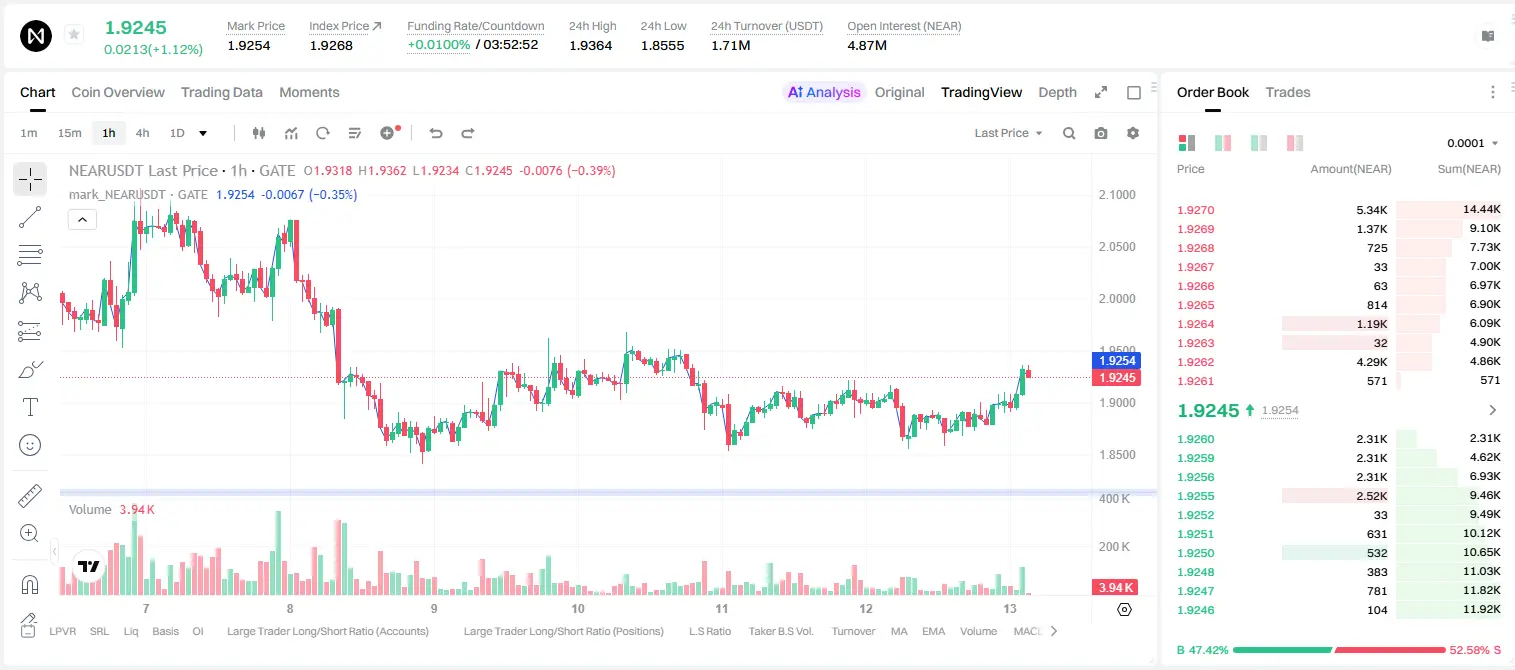This screenshot has height=670, width=1515.
Task: Click the AI Analysis button
Action: [823, 92]
